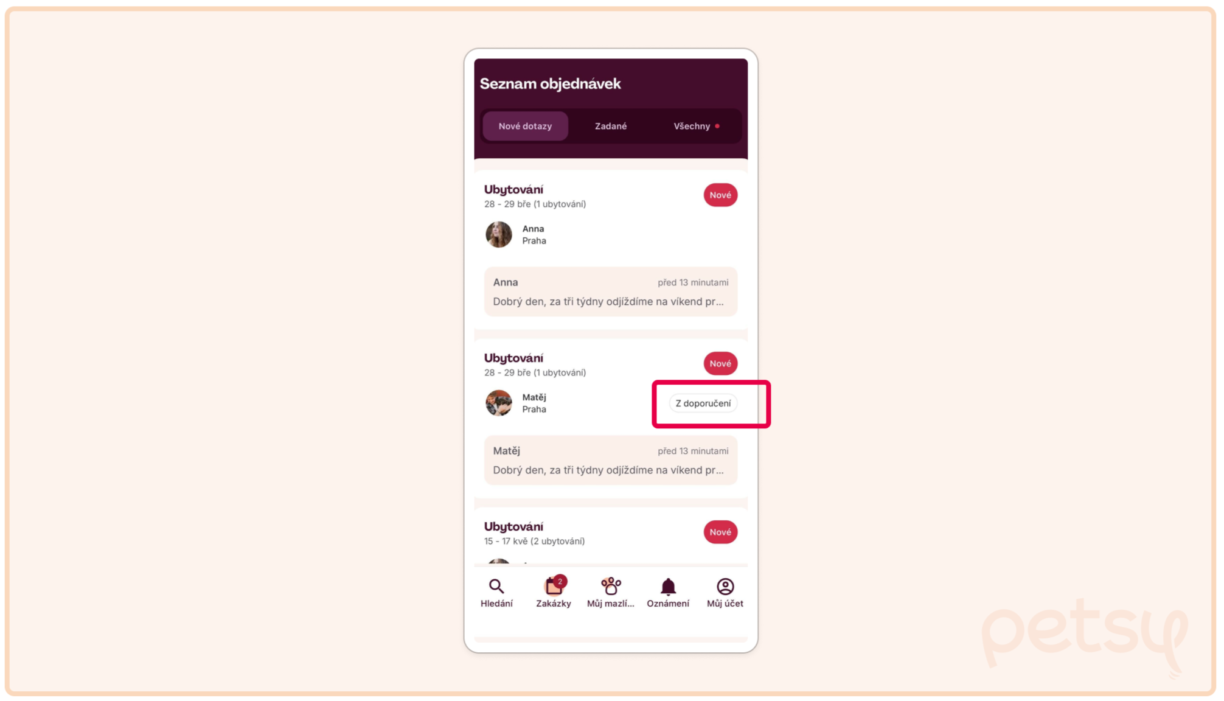Screen dimensions: 1224x701
Task: Click Anna's profile avatar
Action: click(499, 234)
